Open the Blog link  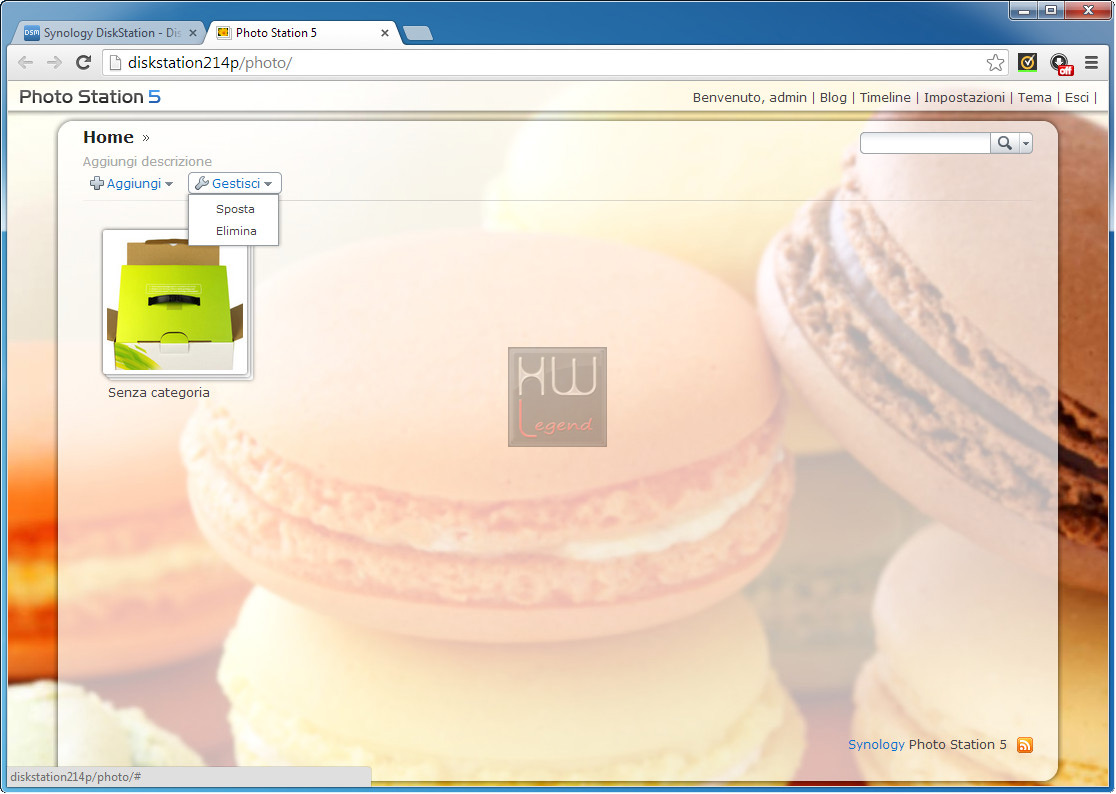click(x=833, y=97)
